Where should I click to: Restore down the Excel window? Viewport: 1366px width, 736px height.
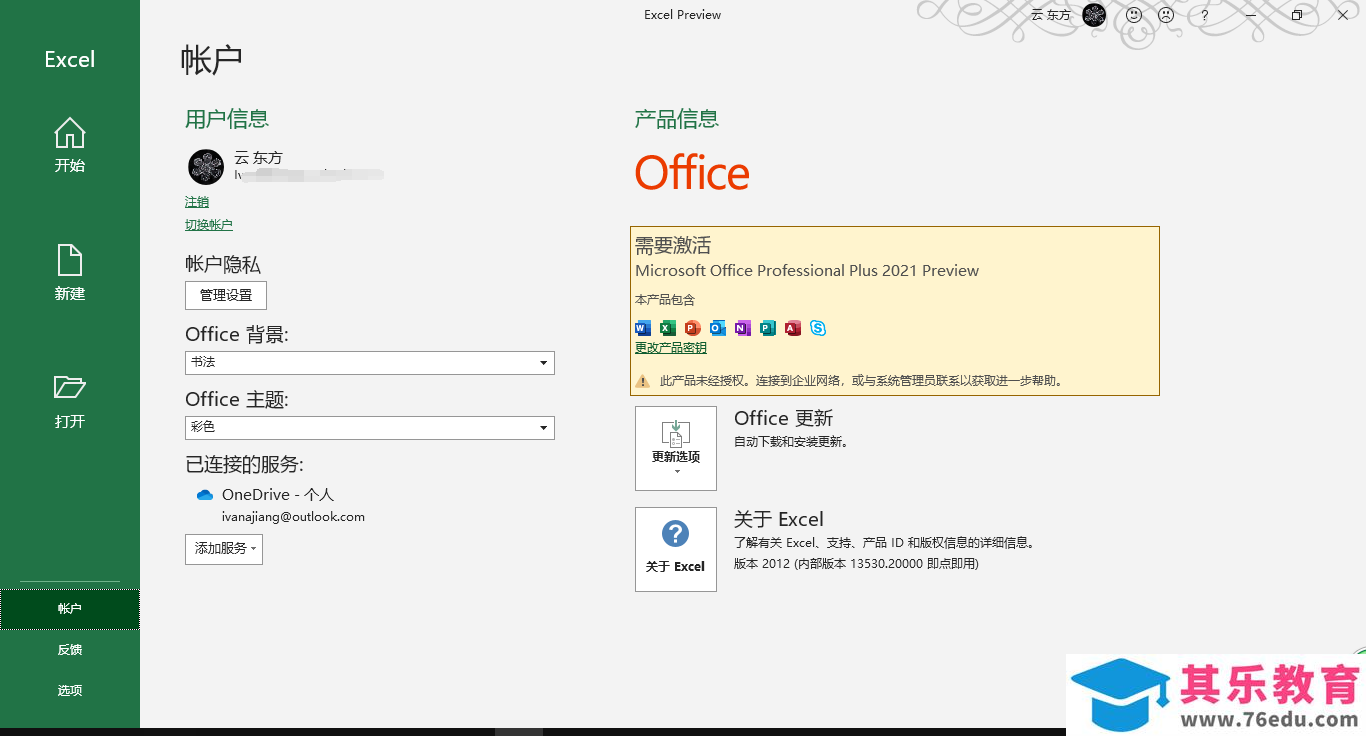click(x=1297, y=15)
